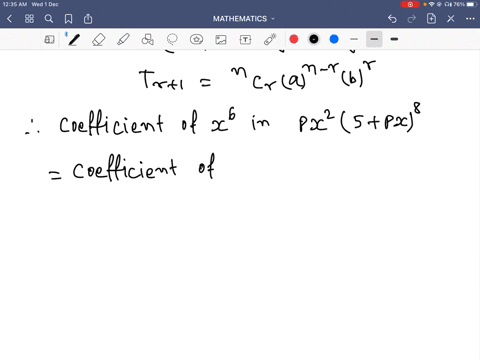The width and height of the screenshot is (480, 360).
Task: Choose the black pen color
Action: (x=314, y=39)
